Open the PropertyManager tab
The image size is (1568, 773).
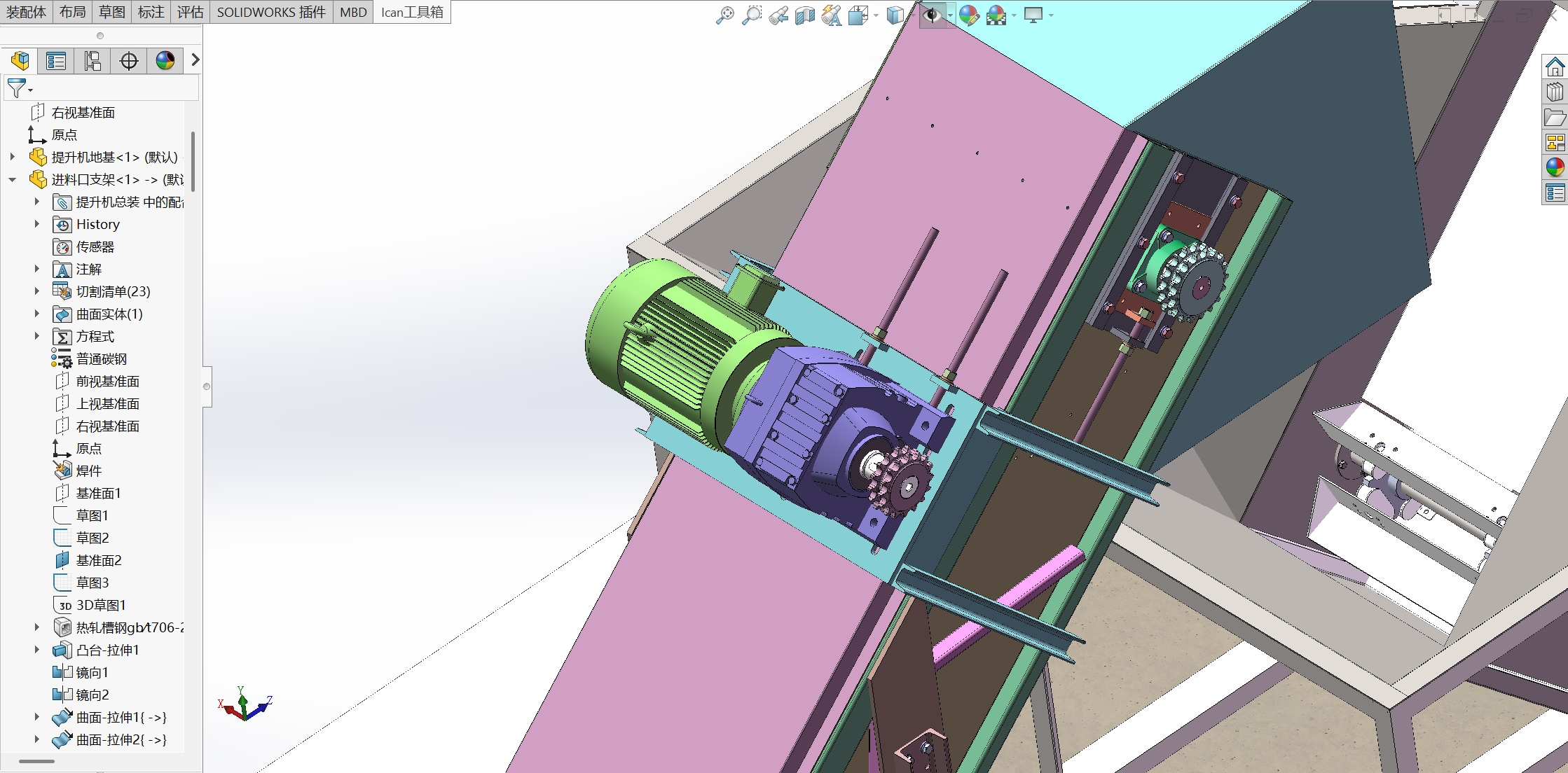click(x=56, y=61)
